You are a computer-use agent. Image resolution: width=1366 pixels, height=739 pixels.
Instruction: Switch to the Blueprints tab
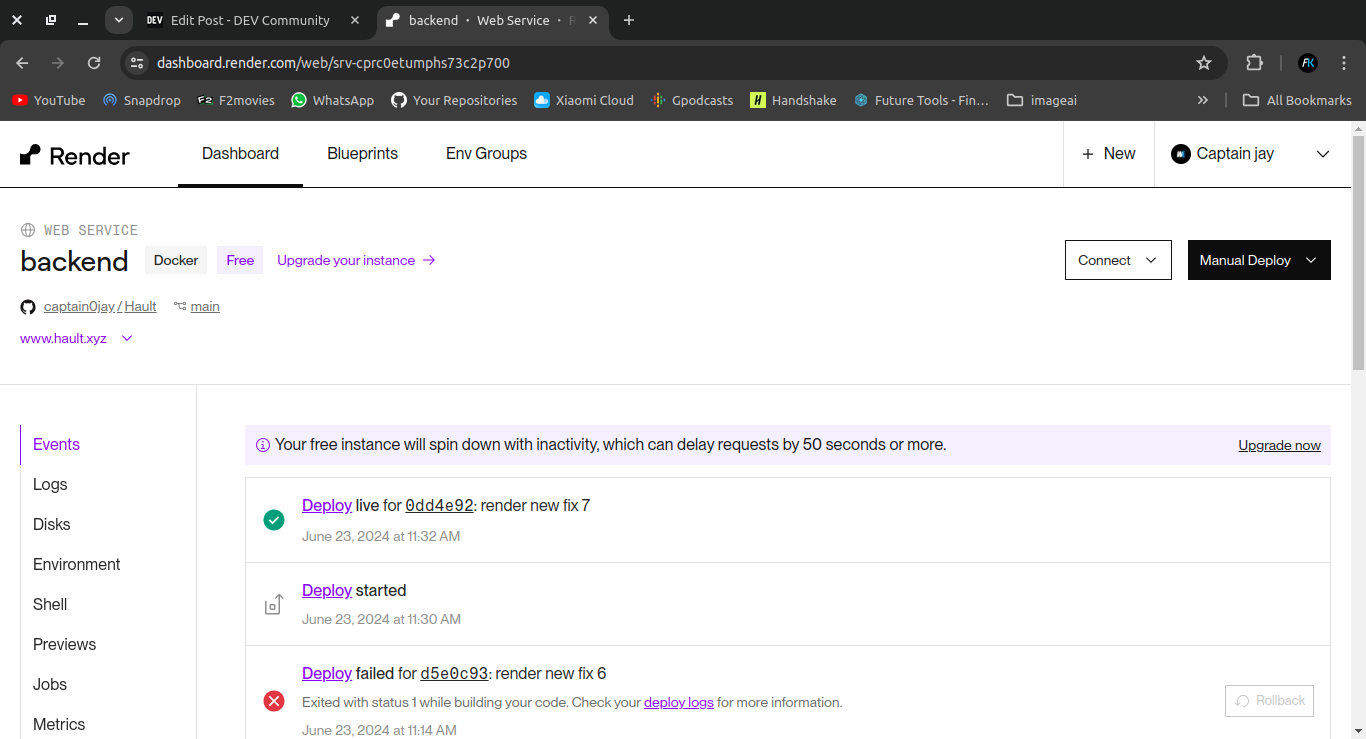pyautogui.click(x=363, y=154)
